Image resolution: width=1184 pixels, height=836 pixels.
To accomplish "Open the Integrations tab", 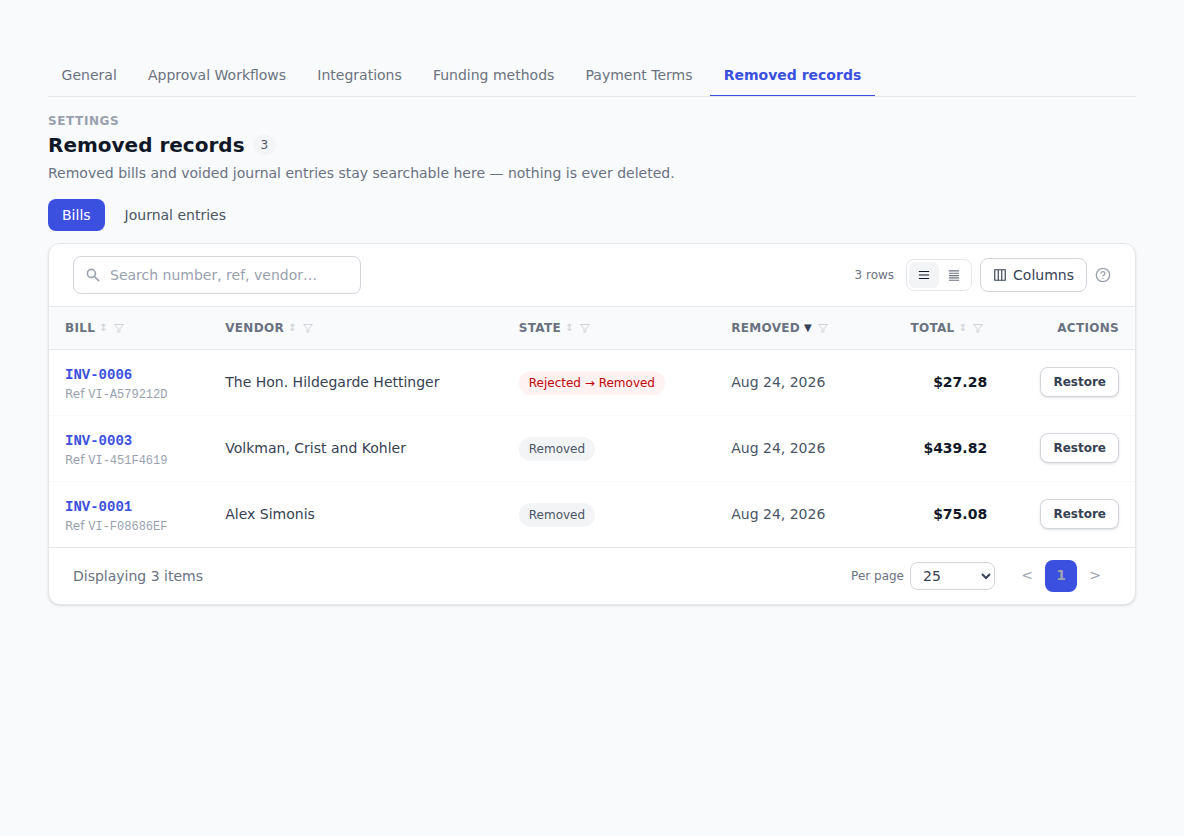I will pyautogui.click(x=359, y=75).
